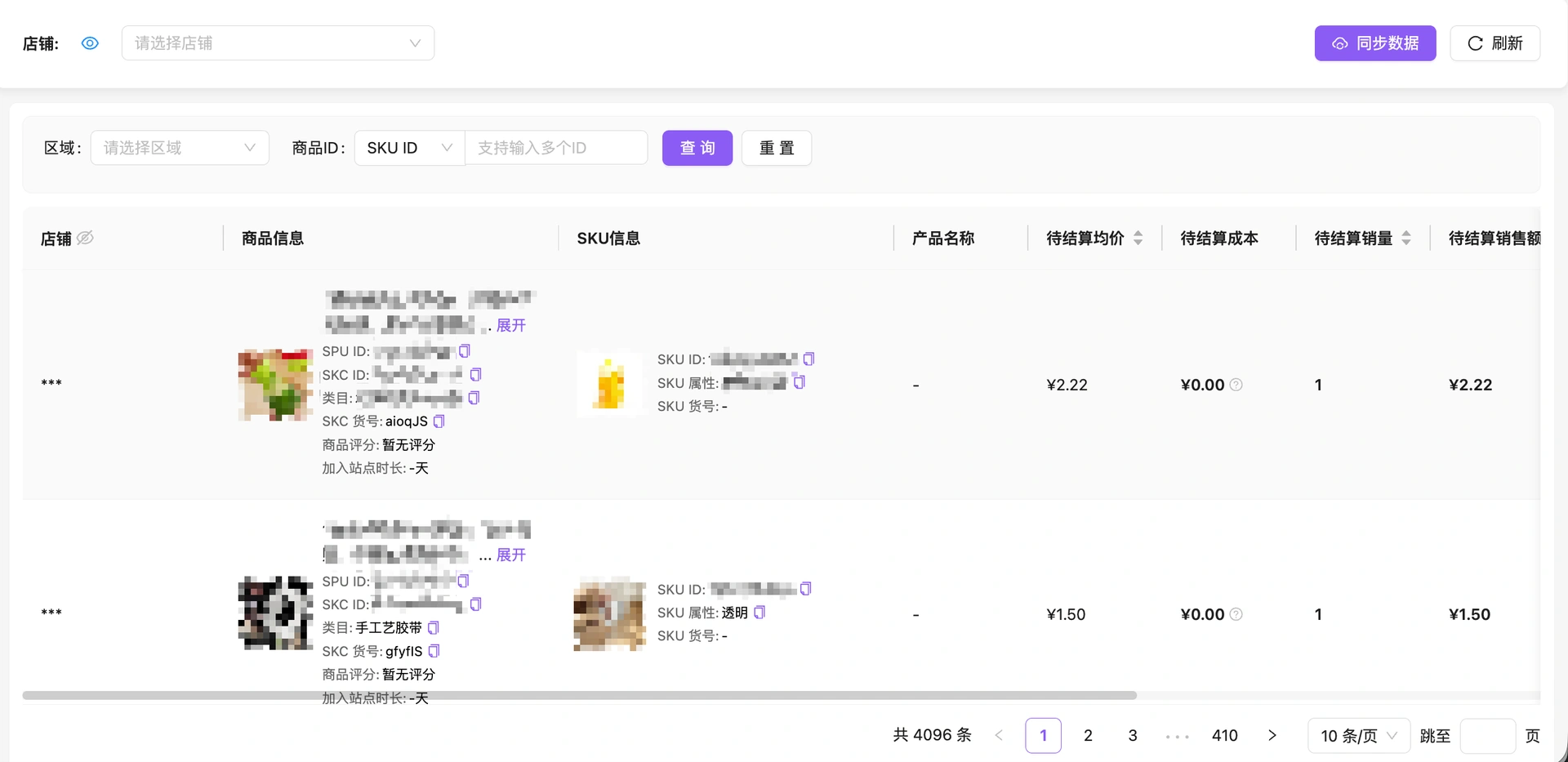Select page 3 in pagination

pos(1133,735)
